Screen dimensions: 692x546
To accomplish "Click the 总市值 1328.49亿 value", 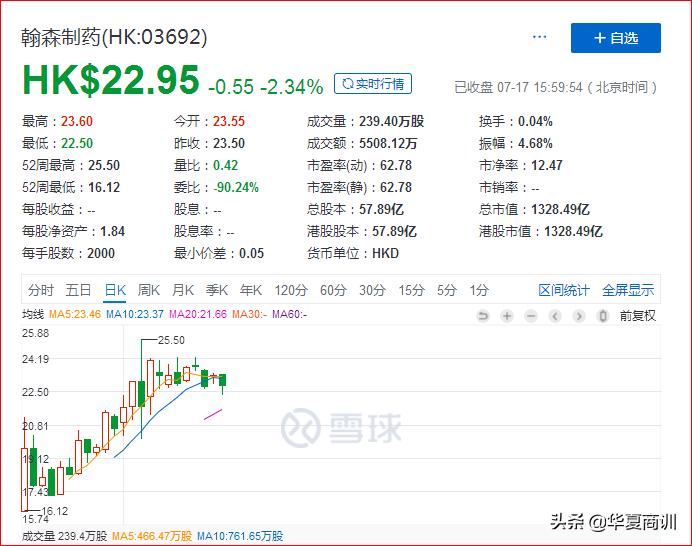I will point(560,209).
